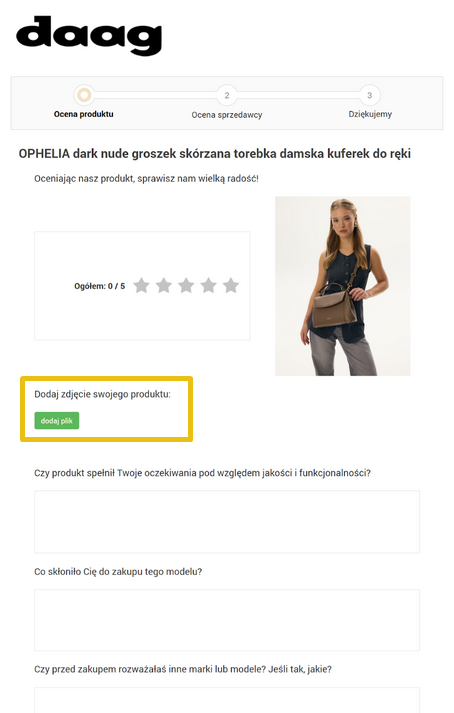This screenshot has height=713, width=454.
Task: Click the Ogółem 0 / 5 score label
Action: point(100,286)
